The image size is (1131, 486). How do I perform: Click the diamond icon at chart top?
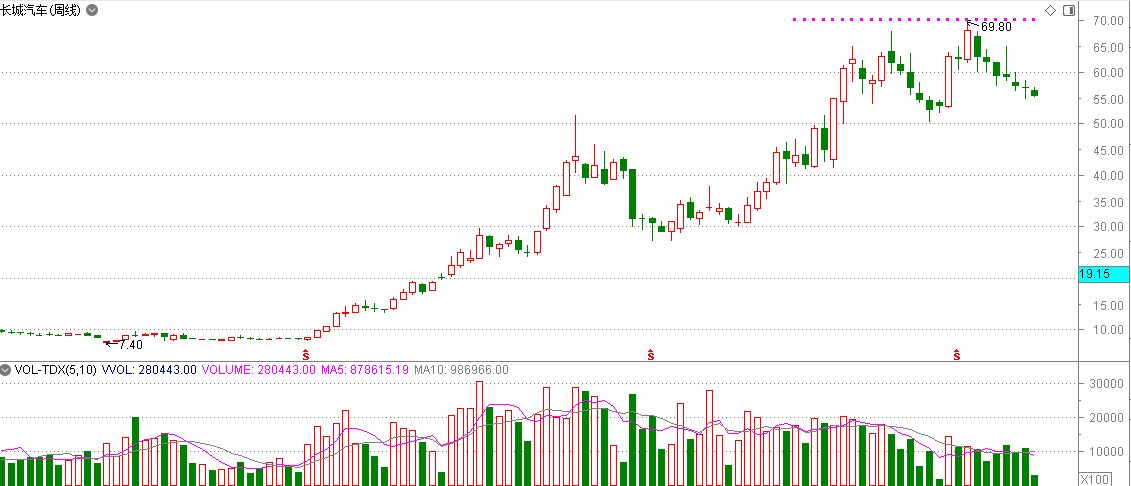coord(1050,10)
